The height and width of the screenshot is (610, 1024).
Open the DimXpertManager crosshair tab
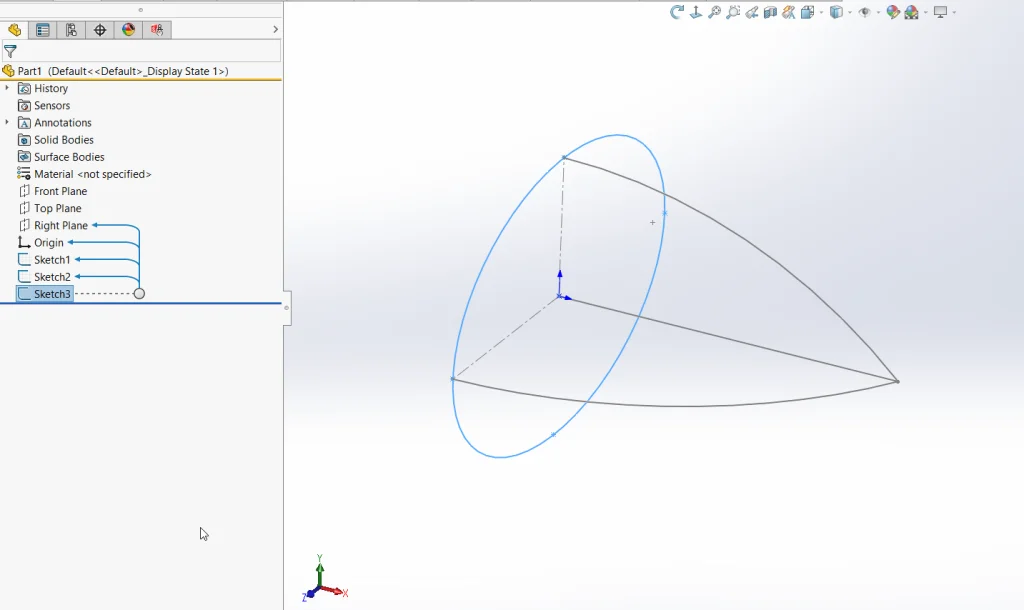click(x=100, y=30)
